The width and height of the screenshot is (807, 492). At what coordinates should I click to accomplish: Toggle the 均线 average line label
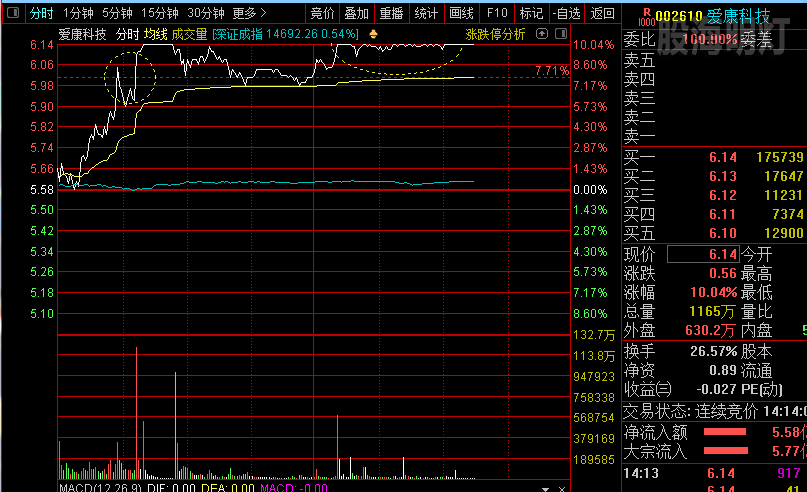point(155,34)
